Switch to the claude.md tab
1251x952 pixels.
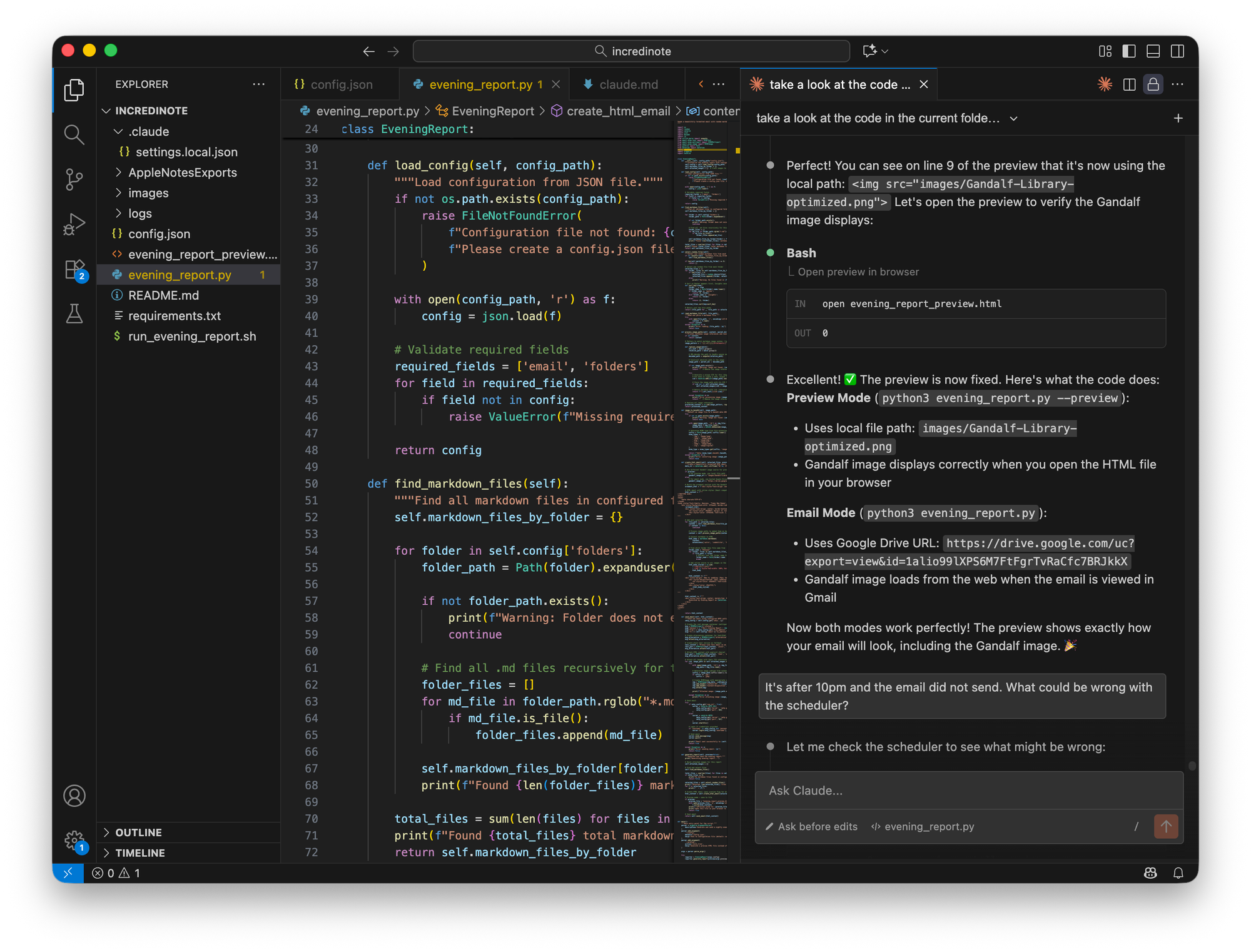(x=628, y=84)
